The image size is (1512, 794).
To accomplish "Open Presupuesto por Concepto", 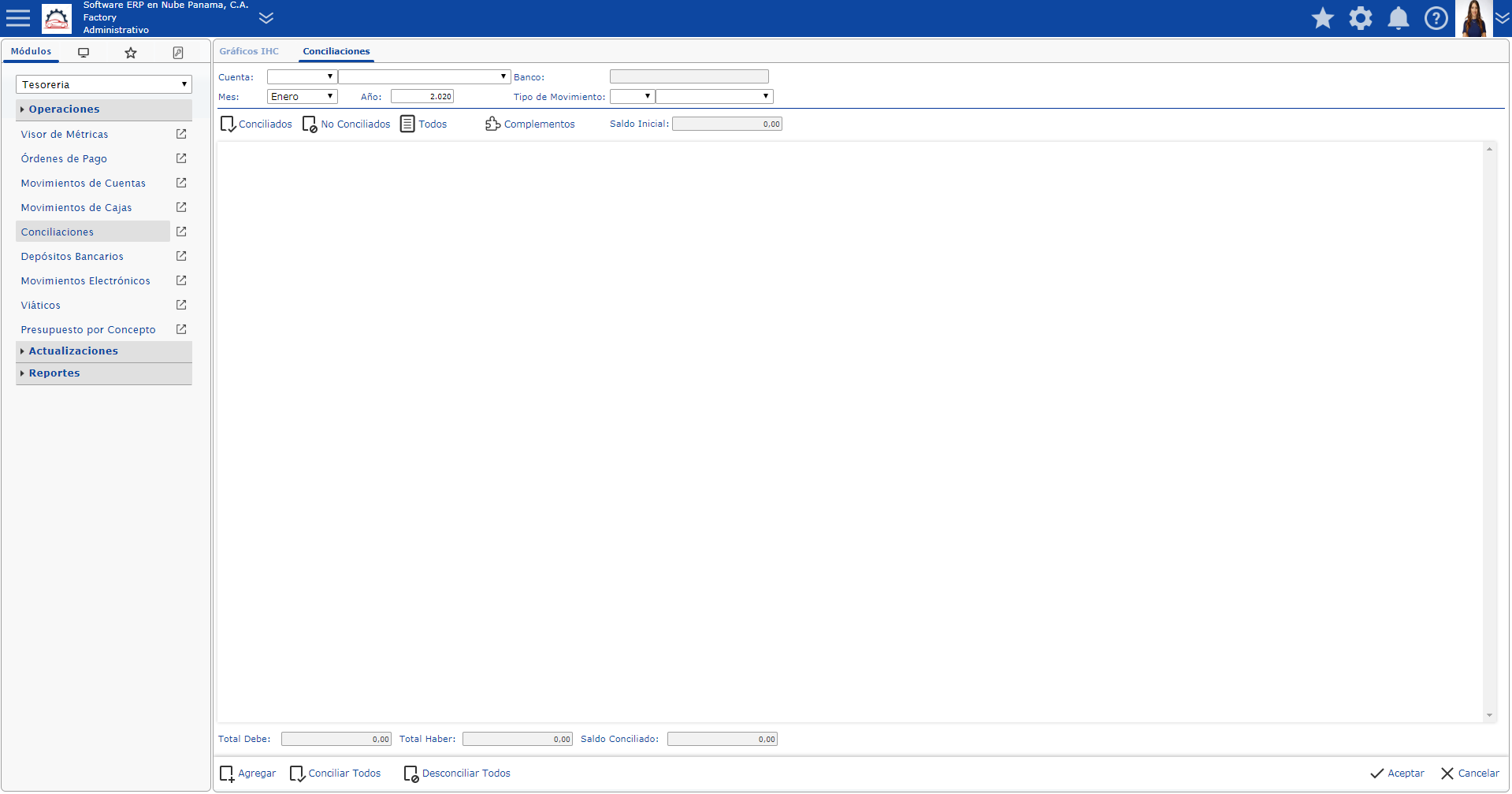I will (x=88, y=330).
